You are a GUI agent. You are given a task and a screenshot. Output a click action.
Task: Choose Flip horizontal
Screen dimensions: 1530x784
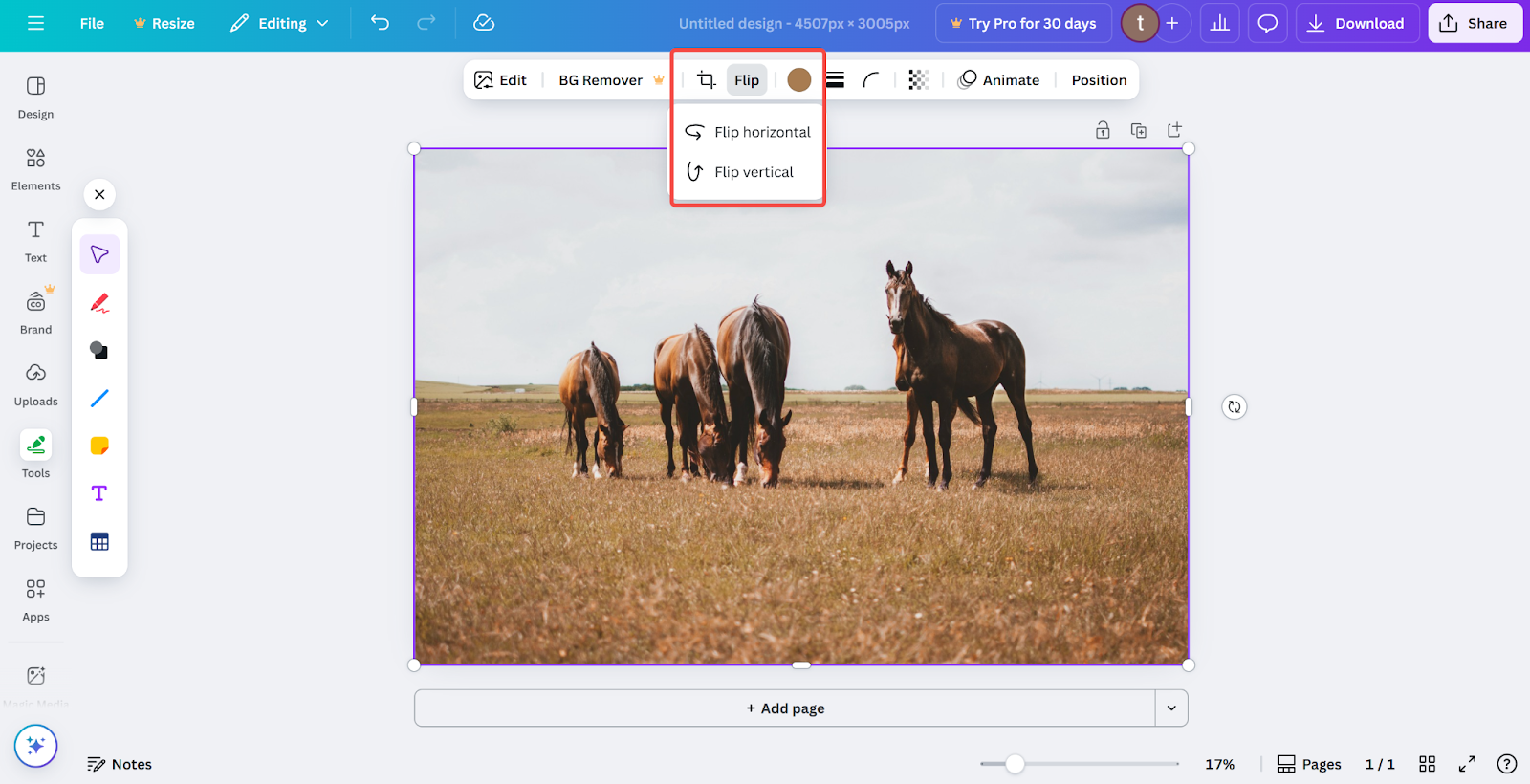pos(748,132)
